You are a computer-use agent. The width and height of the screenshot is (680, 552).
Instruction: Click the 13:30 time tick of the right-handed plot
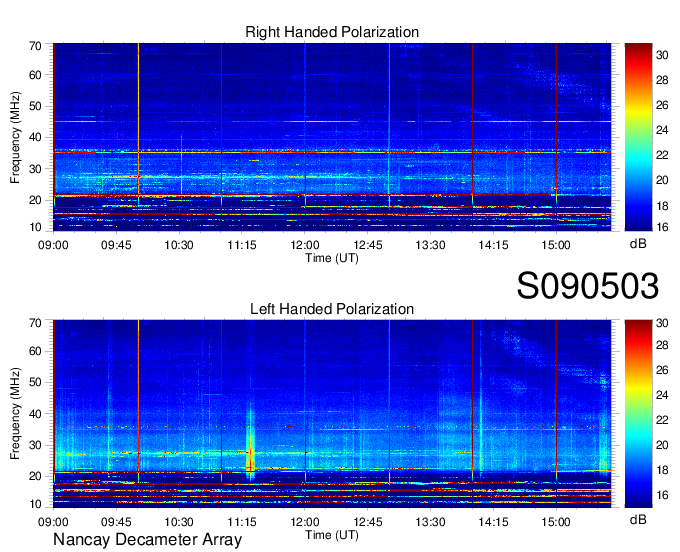[x=430, y=245]
